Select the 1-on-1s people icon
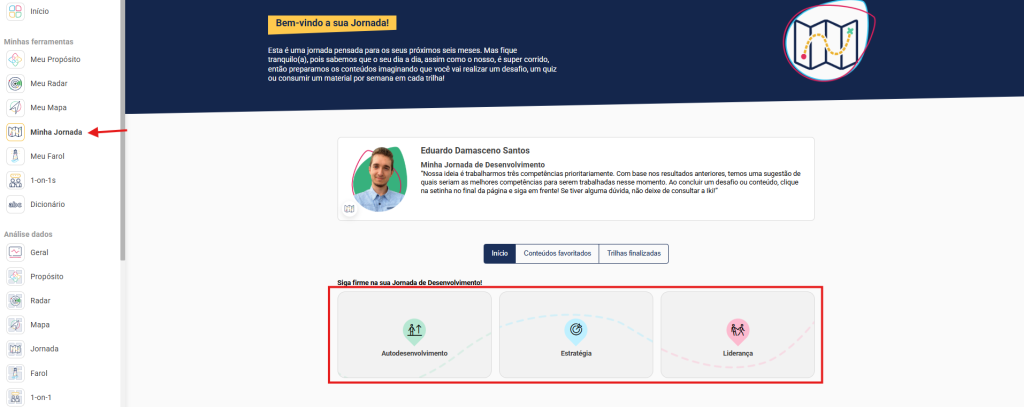1024x407 pixels. [15, 180]
